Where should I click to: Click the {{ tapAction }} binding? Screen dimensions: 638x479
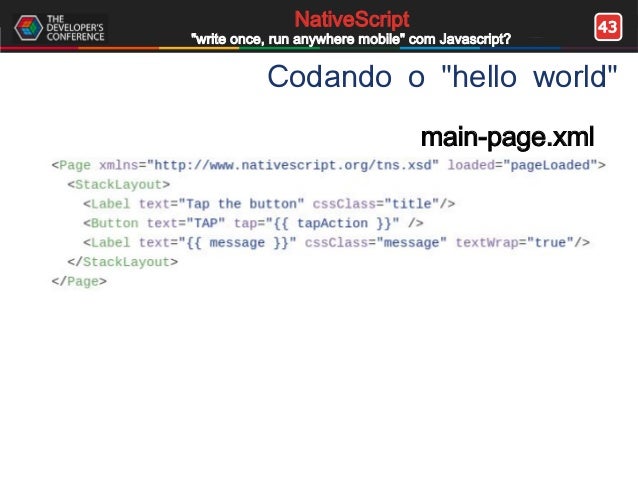(x=332, y=223)
